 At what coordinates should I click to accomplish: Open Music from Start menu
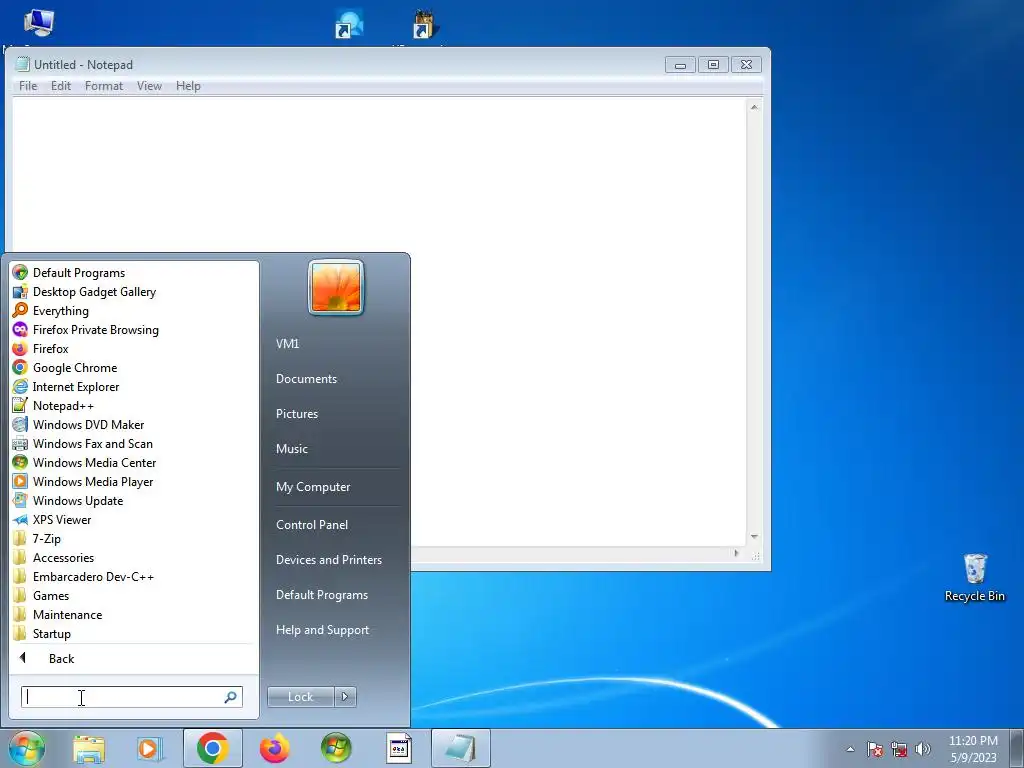point(292,449)
